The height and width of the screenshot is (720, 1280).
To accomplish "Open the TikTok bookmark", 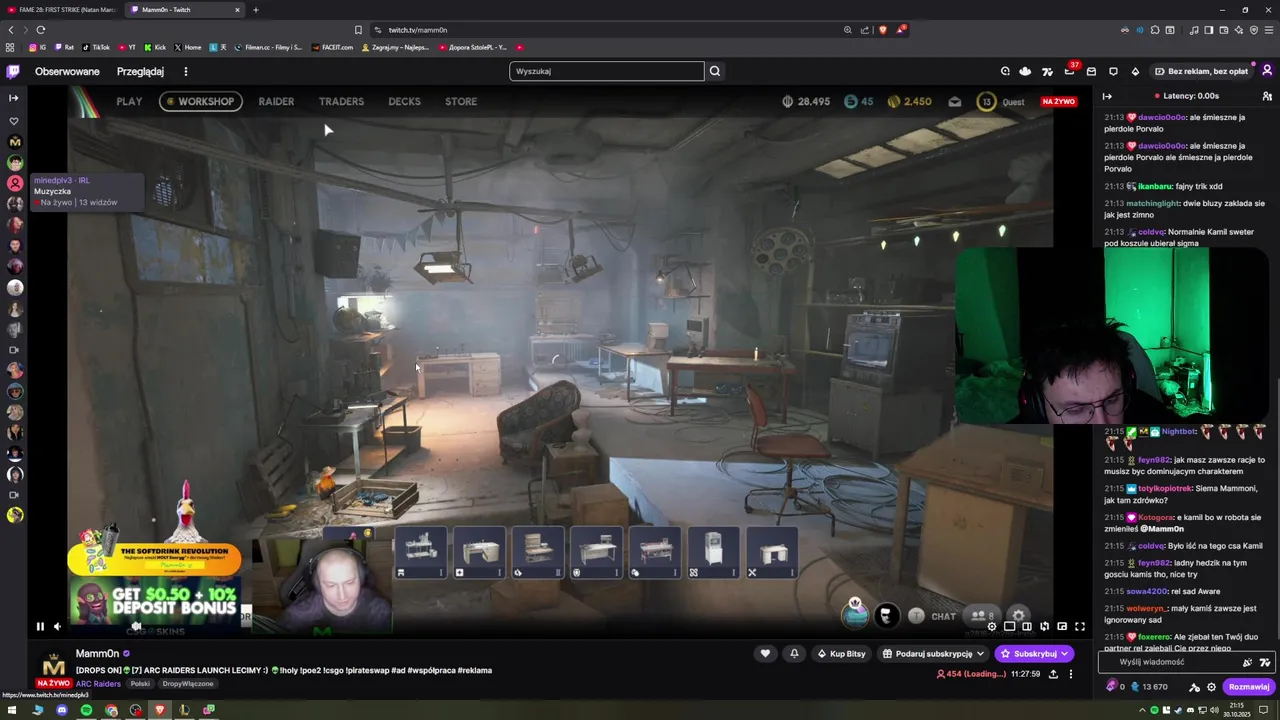I will point(96,47).
